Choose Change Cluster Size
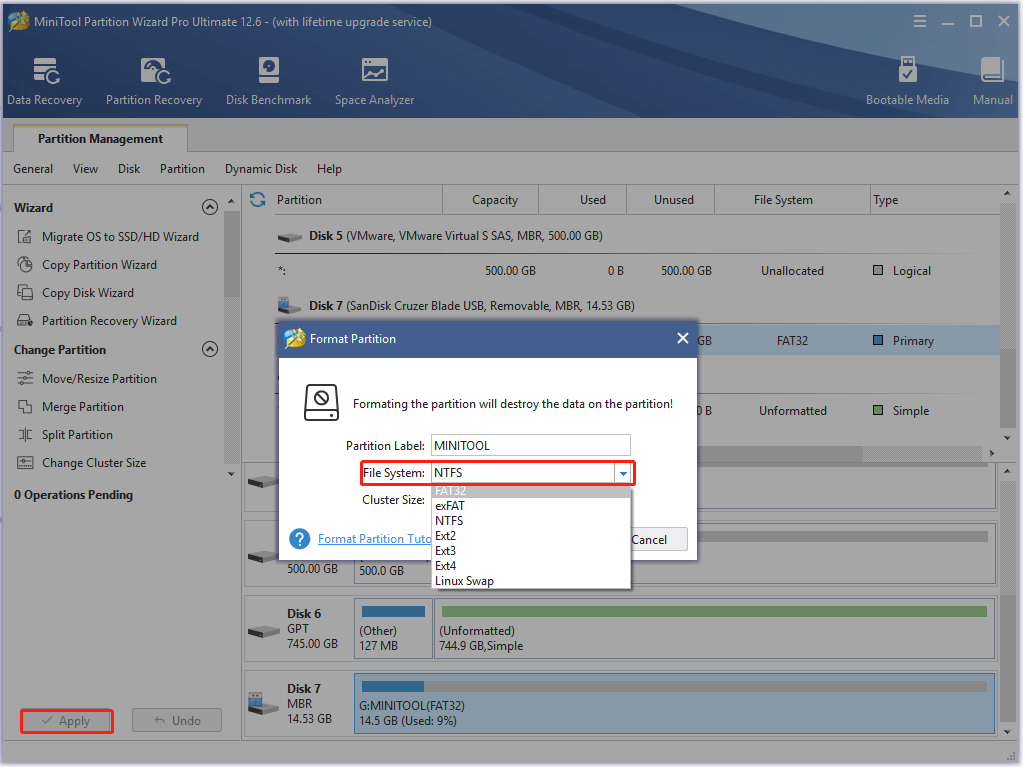 click(x=94, y=463)
